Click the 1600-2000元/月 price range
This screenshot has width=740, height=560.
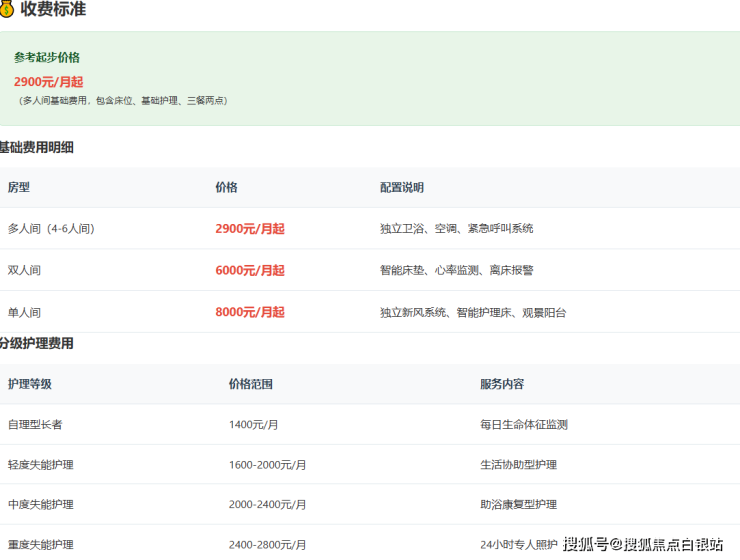tap(267, 465)
